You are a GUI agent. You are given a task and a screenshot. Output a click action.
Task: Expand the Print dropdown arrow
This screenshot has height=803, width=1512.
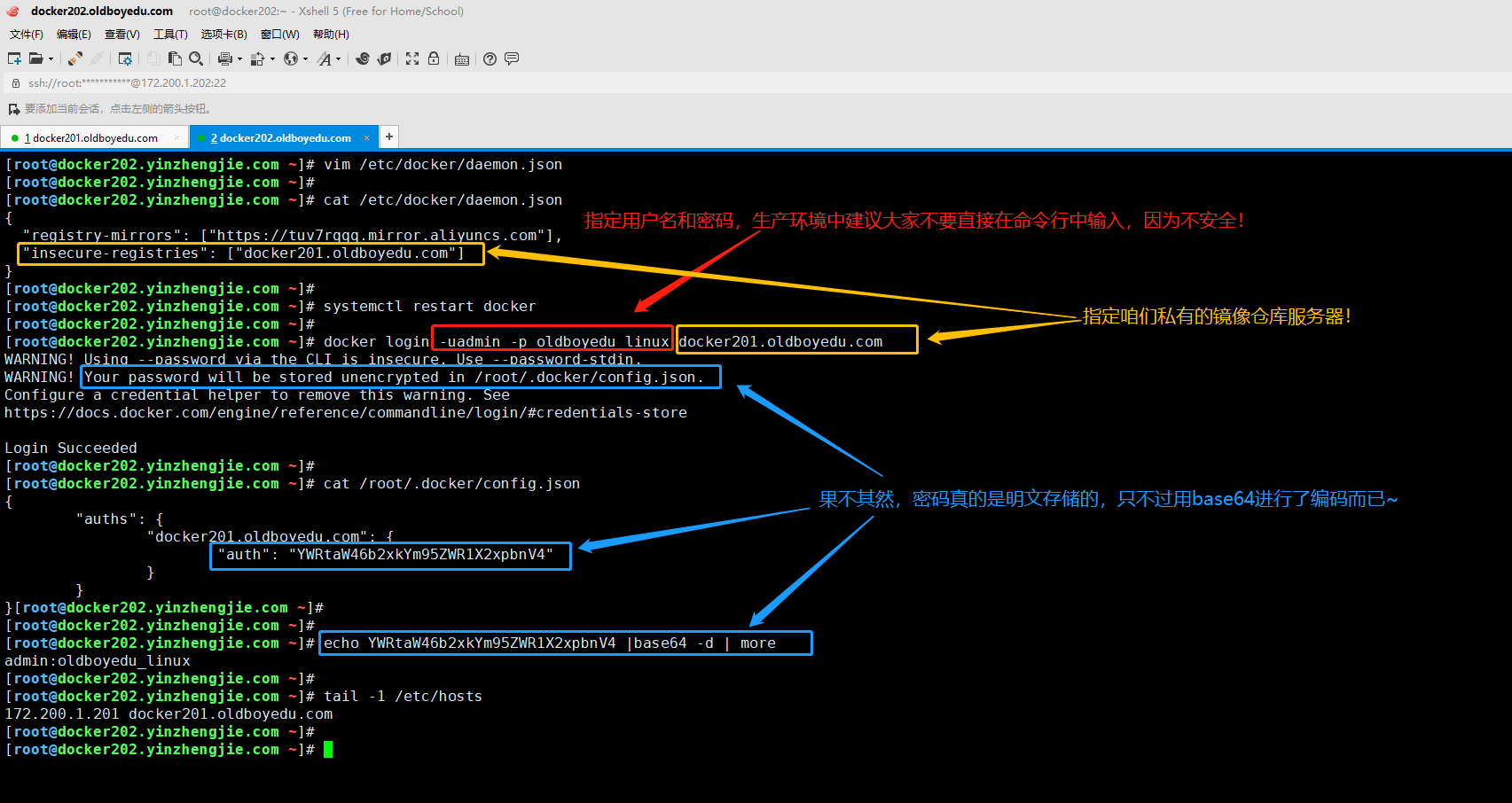click(x=239, y=59)
